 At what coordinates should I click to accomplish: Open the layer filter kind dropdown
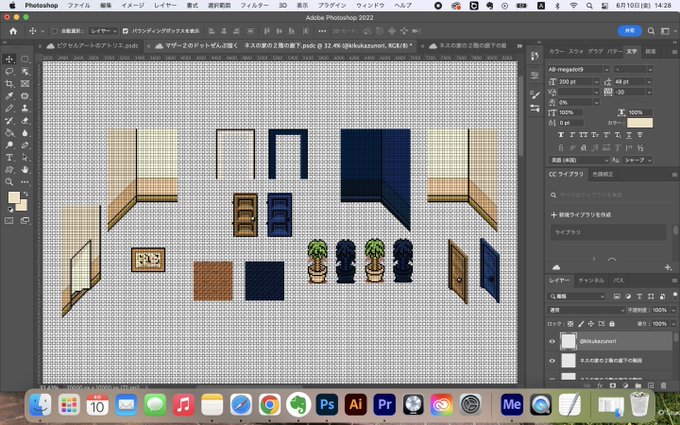point(577,296)
